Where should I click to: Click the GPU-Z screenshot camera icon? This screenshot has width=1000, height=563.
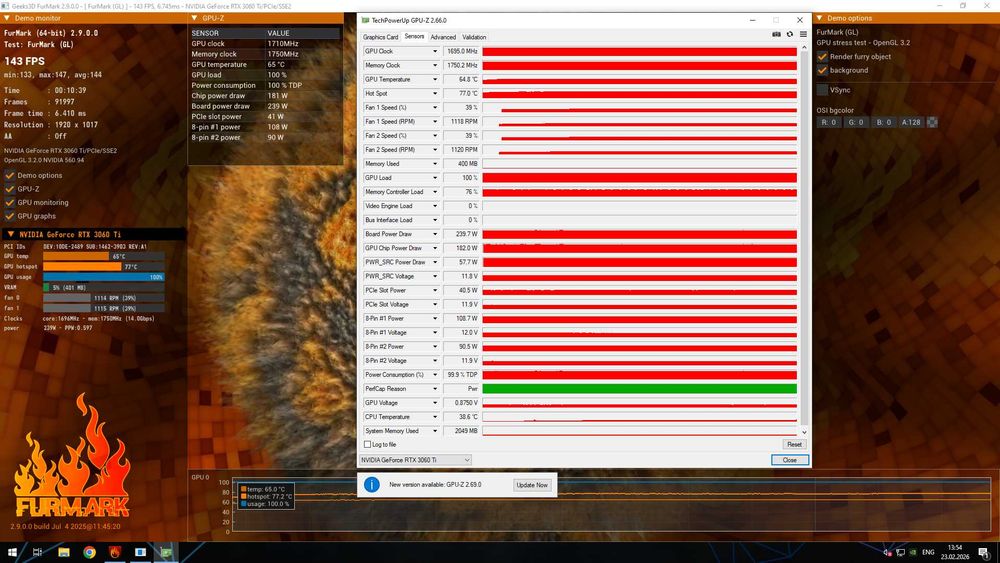pos(776,34)
